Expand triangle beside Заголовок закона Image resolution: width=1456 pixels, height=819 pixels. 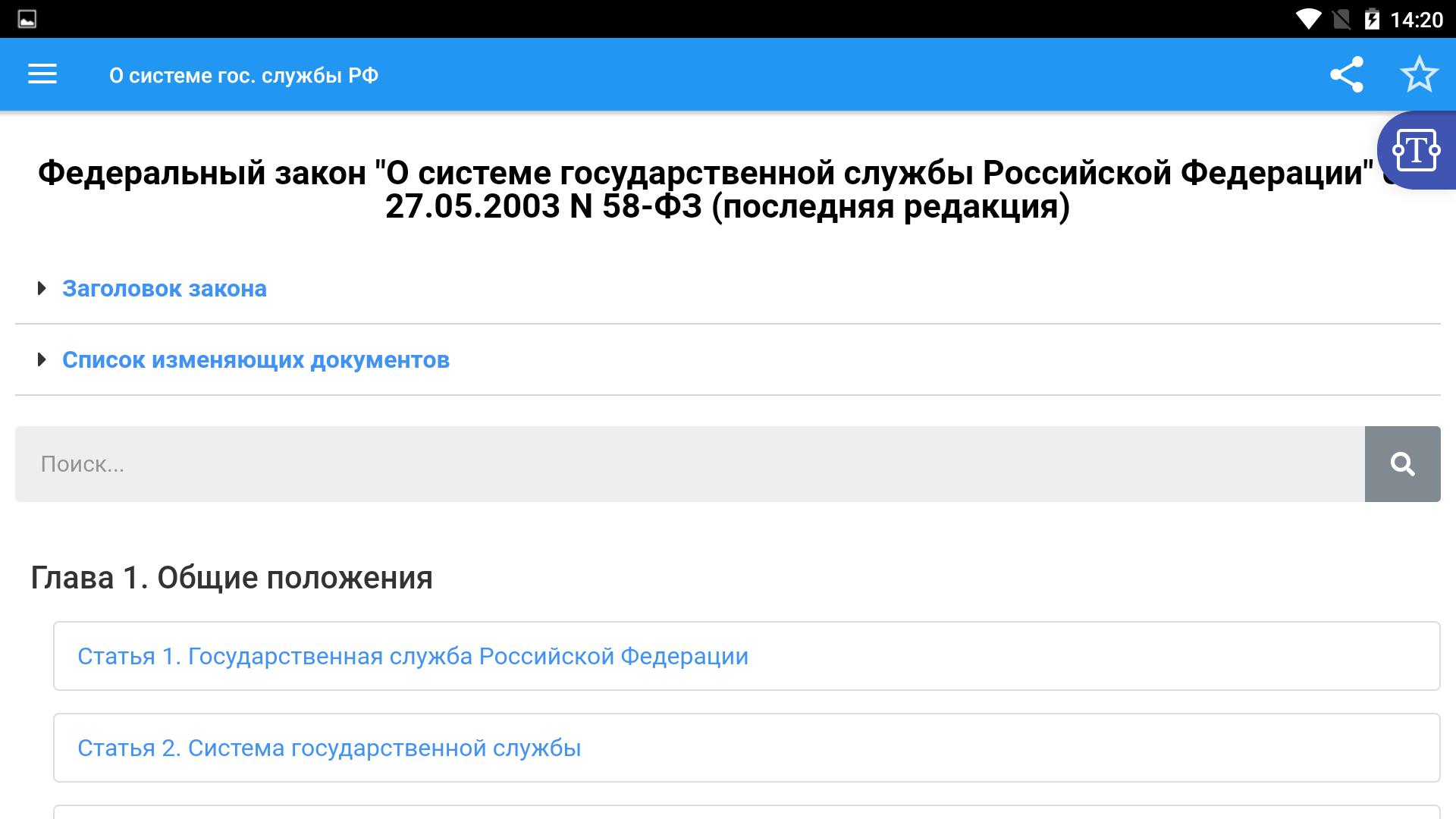(42, 288)
